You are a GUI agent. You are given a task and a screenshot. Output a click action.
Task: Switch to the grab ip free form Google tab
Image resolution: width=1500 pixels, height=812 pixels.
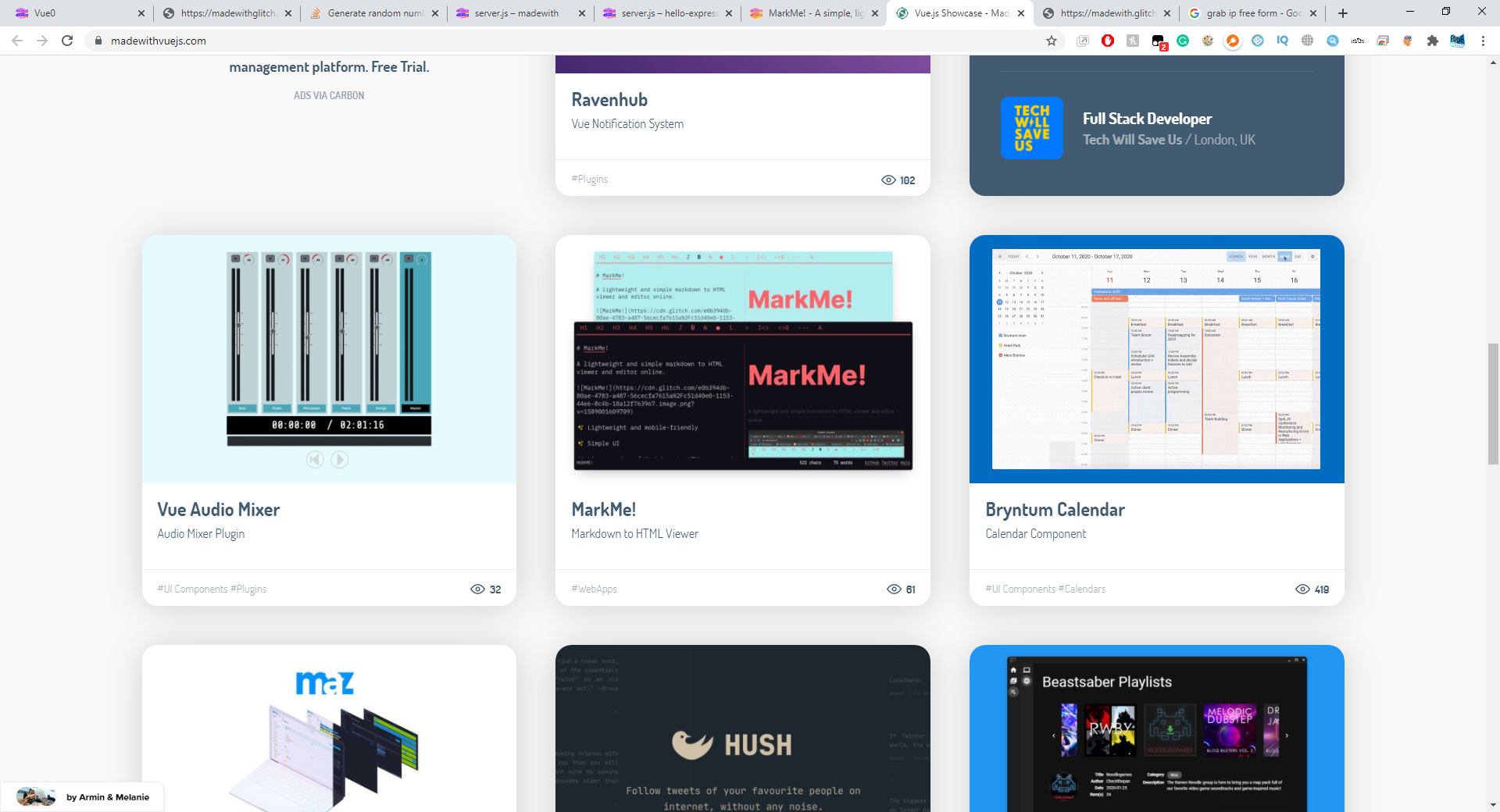point(1253,13)
